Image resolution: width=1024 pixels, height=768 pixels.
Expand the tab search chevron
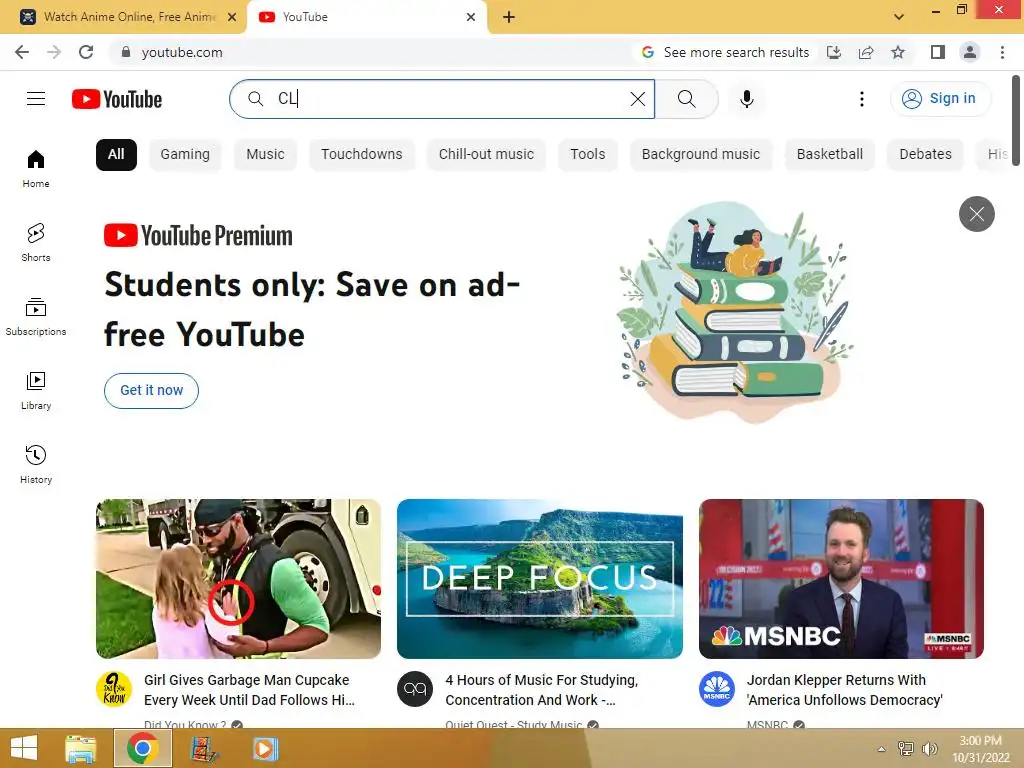(x=899, y=17)
